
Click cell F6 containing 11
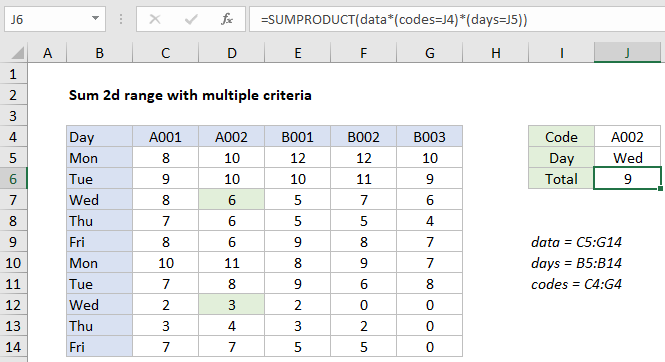tap(363, 179)
